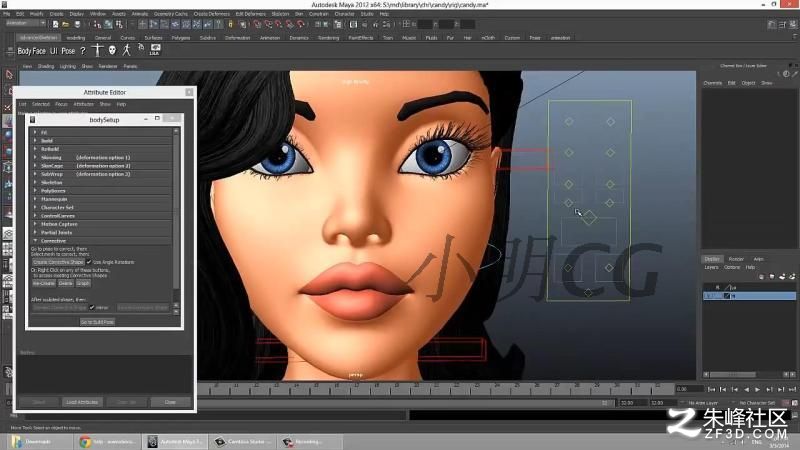Image resolution: width=800 pixels, height=450 pixels.
Task: Open the Create Deformers menu
Action: tap(211, 14)
